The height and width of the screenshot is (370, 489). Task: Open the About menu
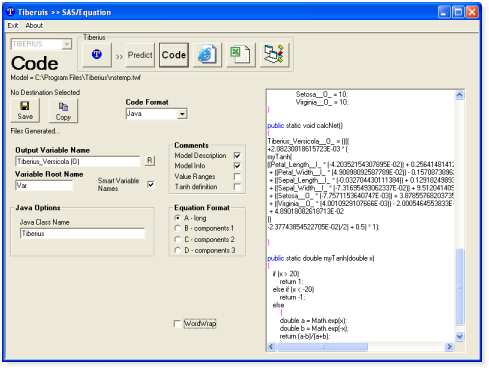[x=34, y=25]
